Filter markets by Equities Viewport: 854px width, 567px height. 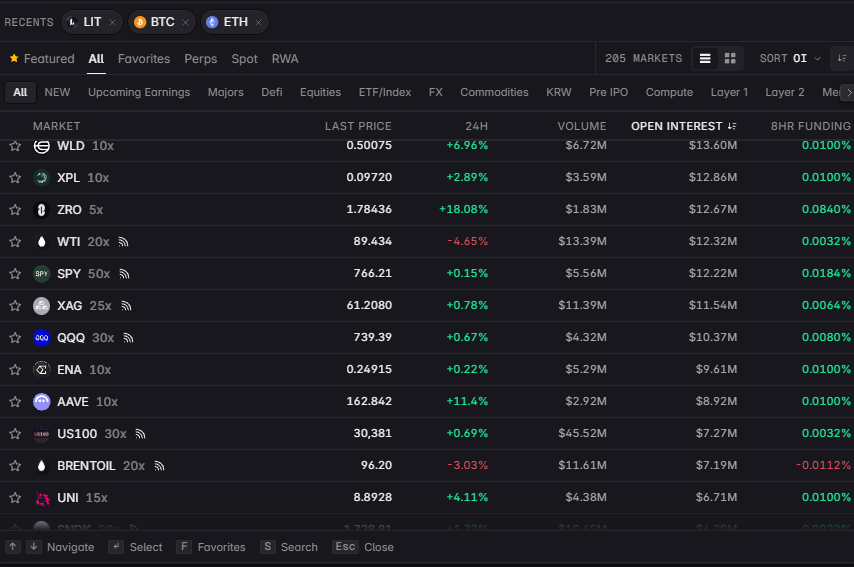point(320,93)
